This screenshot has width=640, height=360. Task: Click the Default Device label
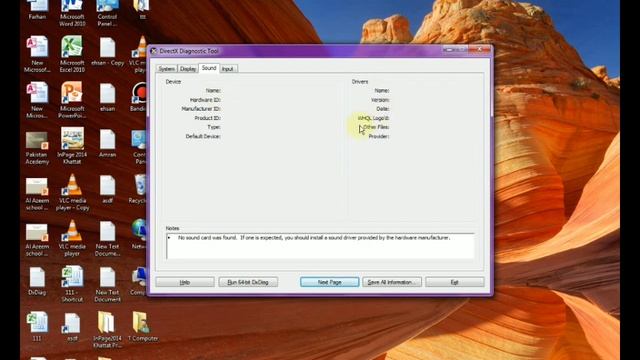click(x=203, y=136)
